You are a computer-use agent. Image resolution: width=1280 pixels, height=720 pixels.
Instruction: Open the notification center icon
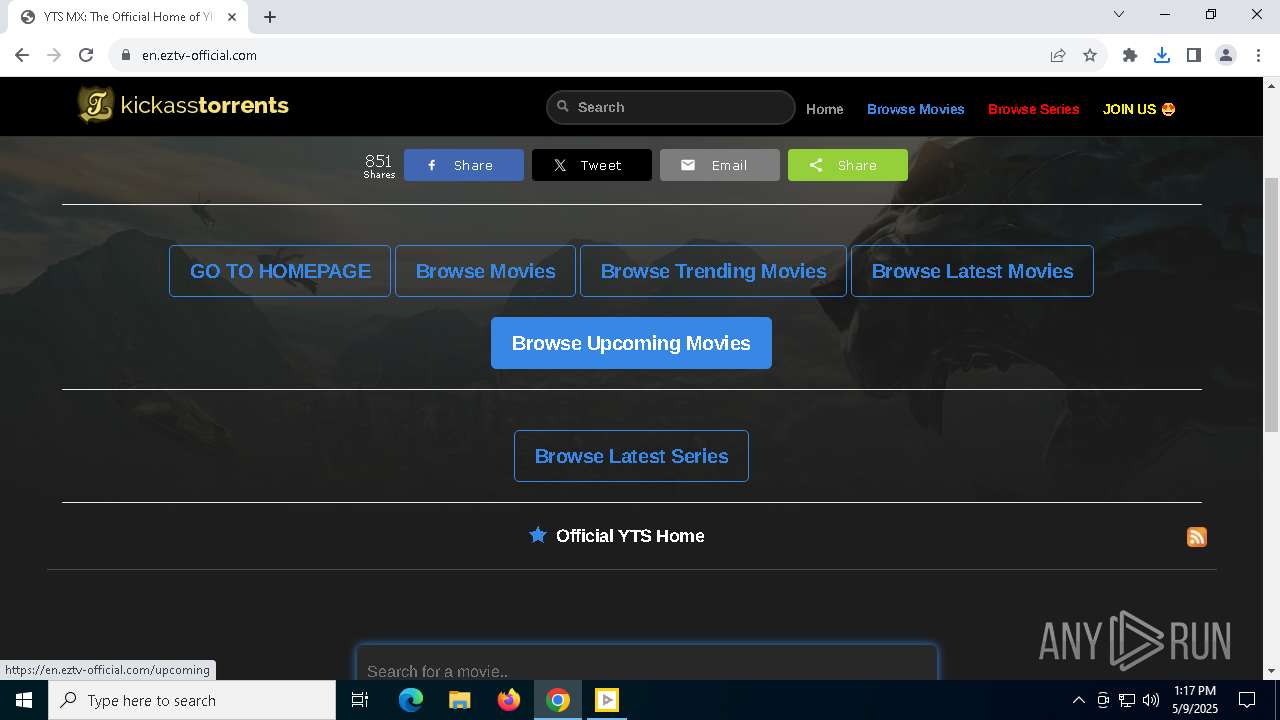click(x=1247, y=700)
